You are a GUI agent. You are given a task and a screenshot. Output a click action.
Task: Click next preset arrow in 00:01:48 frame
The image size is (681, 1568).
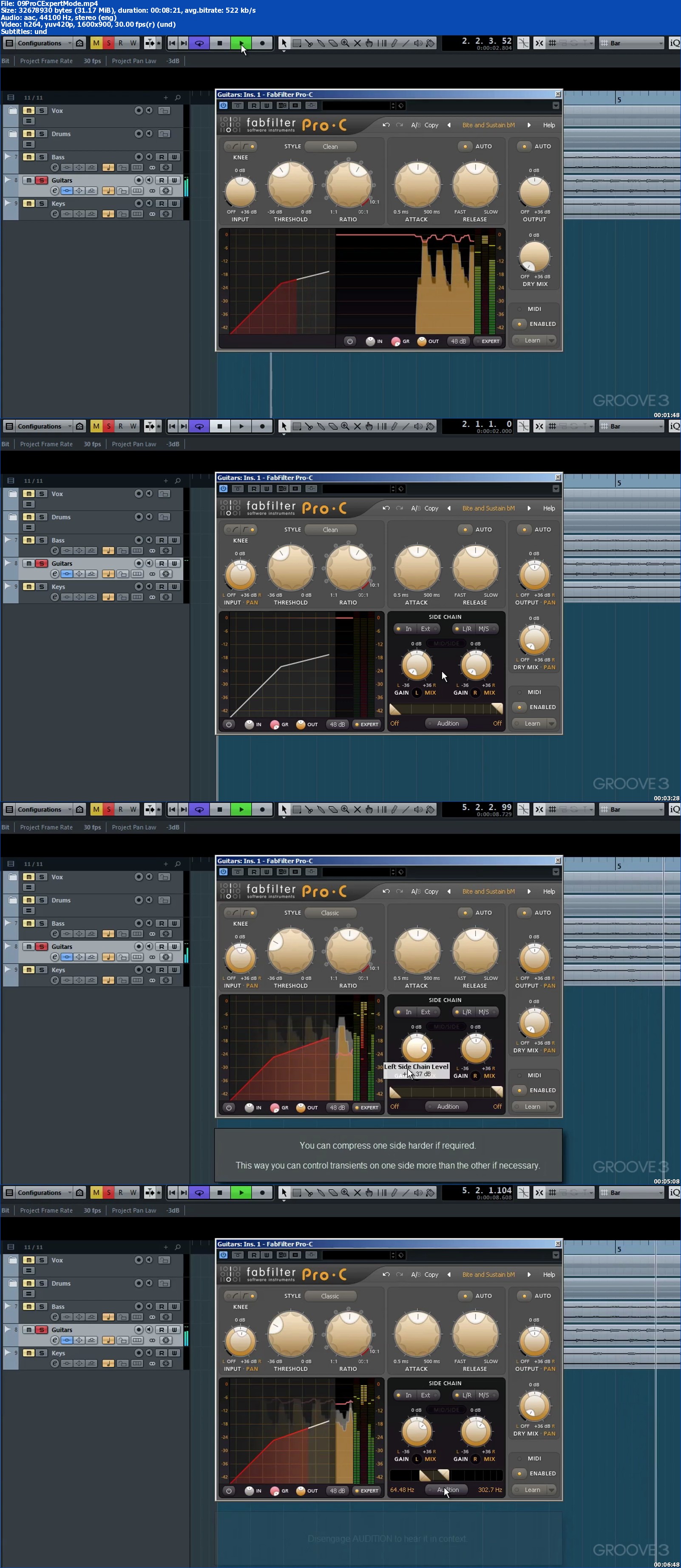(x=529, y=125)
